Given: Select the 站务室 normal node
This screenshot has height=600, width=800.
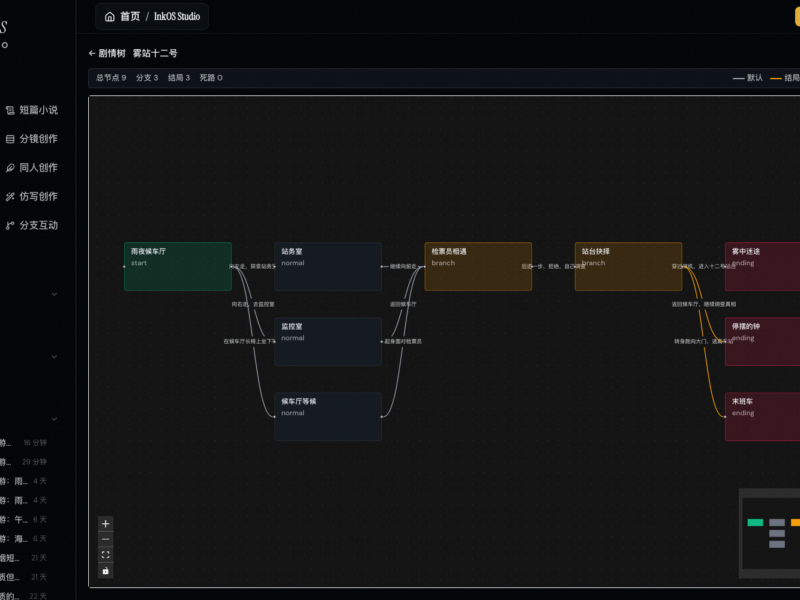Looking at the screenshot, I should point(328,266).
